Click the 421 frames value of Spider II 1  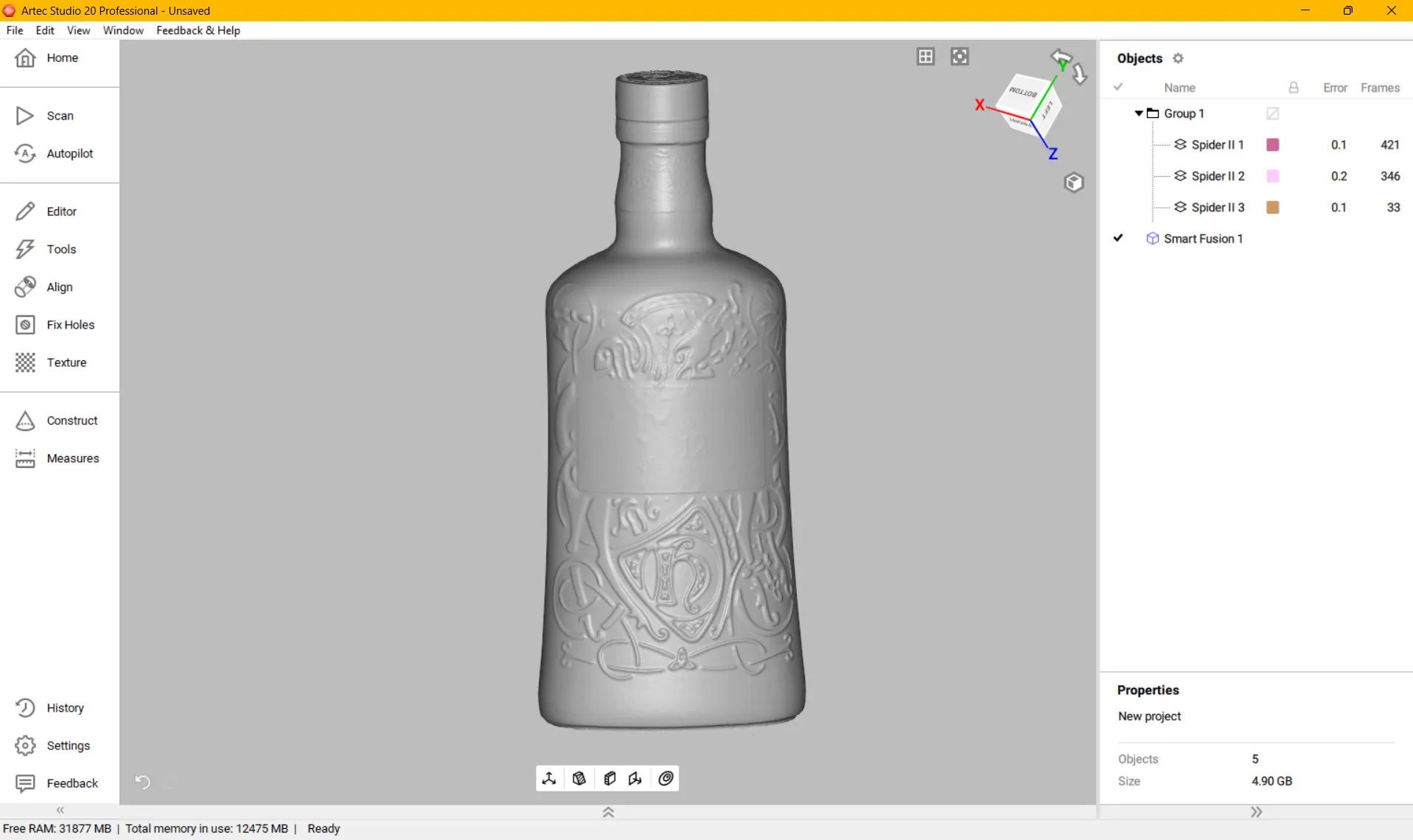click(x=1389, y=145)
